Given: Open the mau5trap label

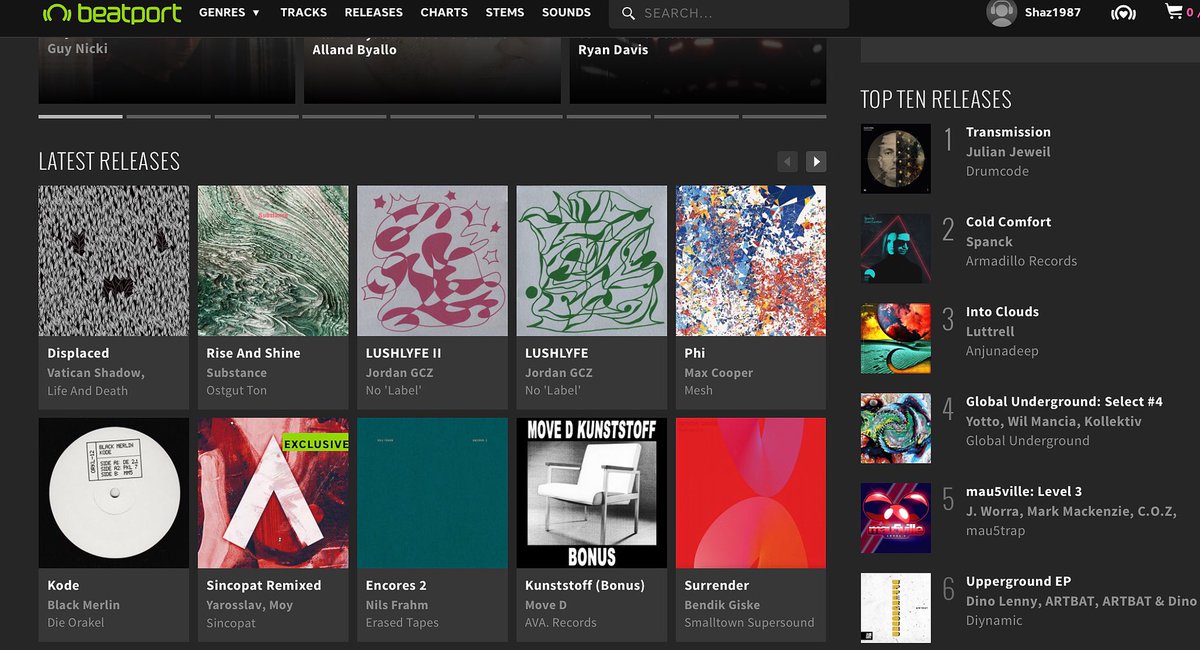Looking at the screenshot, I should [995, 531].
